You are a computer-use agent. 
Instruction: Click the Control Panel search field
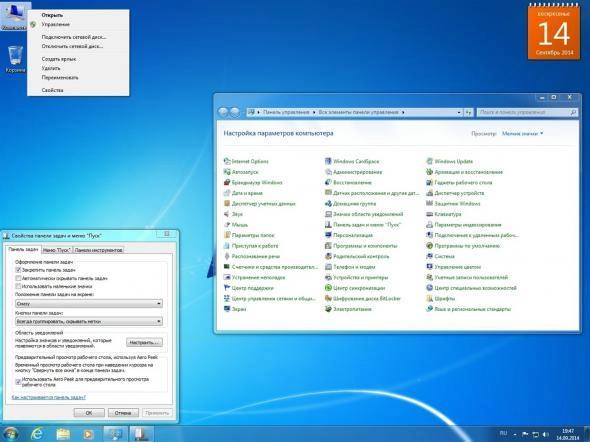528,112
